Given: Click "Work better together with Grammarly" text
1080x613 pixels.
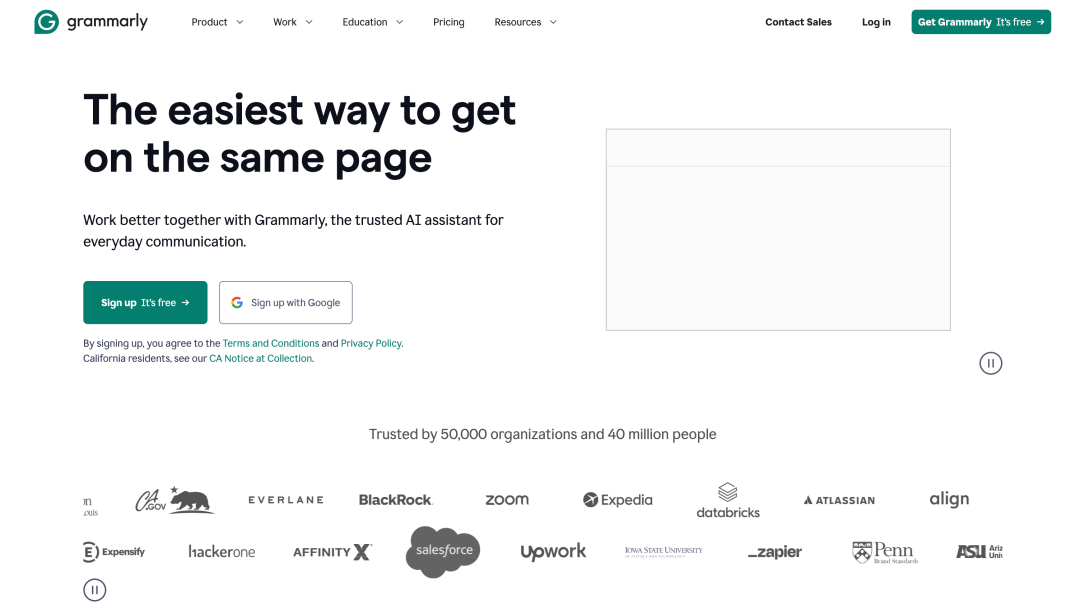Looking at the screenshot, I should coord(205,220).
